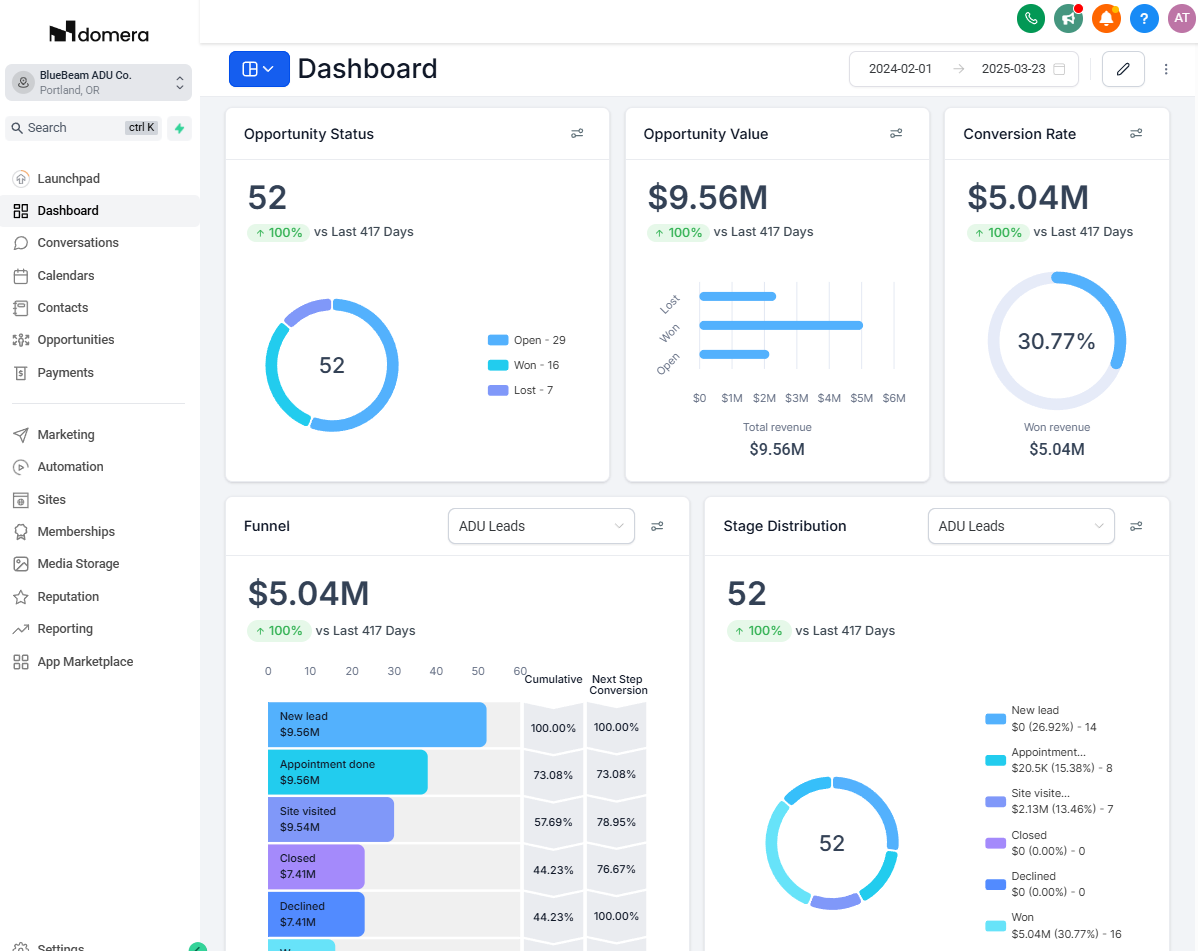Click the Reputation star icon
Image resolution: width=1198 pixels, height=951 pixels.
point(21,597)
